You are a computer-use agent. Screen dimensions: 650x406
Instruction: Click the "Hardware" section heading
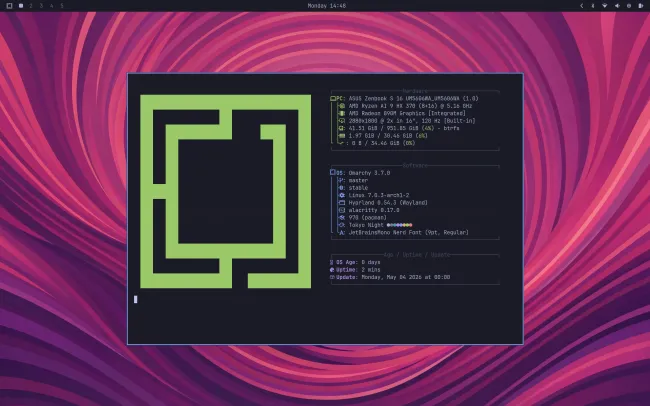tap(415, 91)
